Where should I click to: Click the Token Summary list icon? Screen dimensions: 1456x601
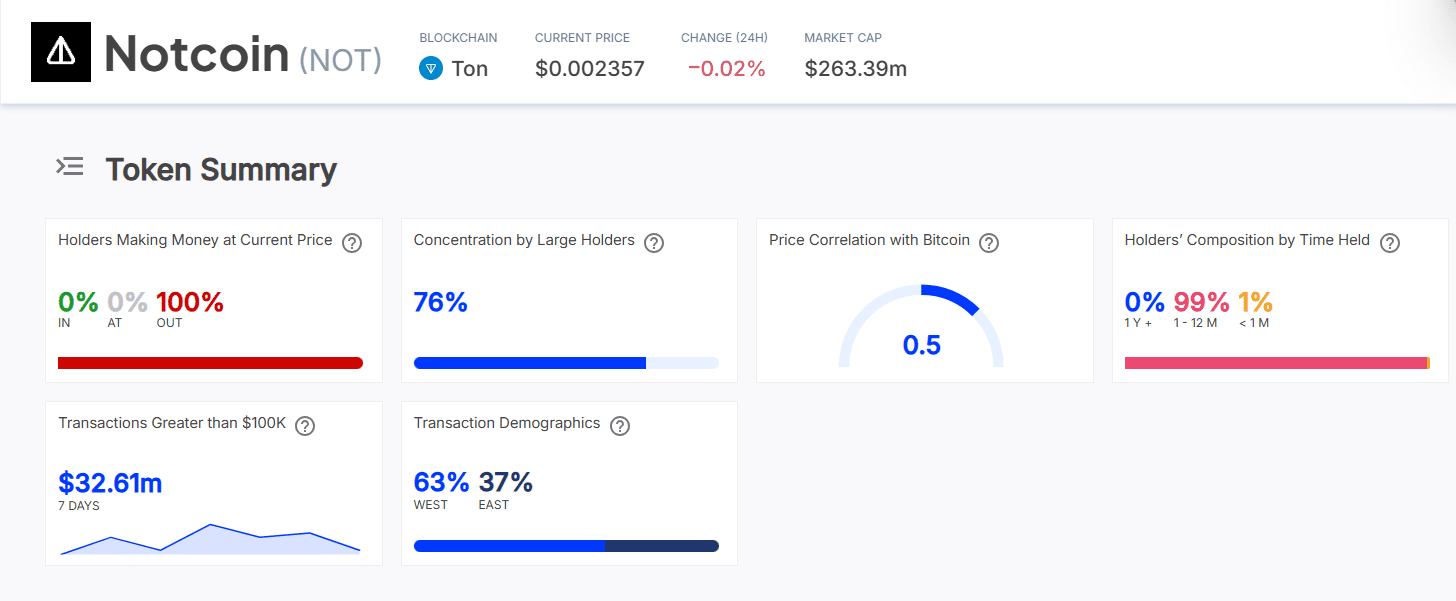click(70, 167)
